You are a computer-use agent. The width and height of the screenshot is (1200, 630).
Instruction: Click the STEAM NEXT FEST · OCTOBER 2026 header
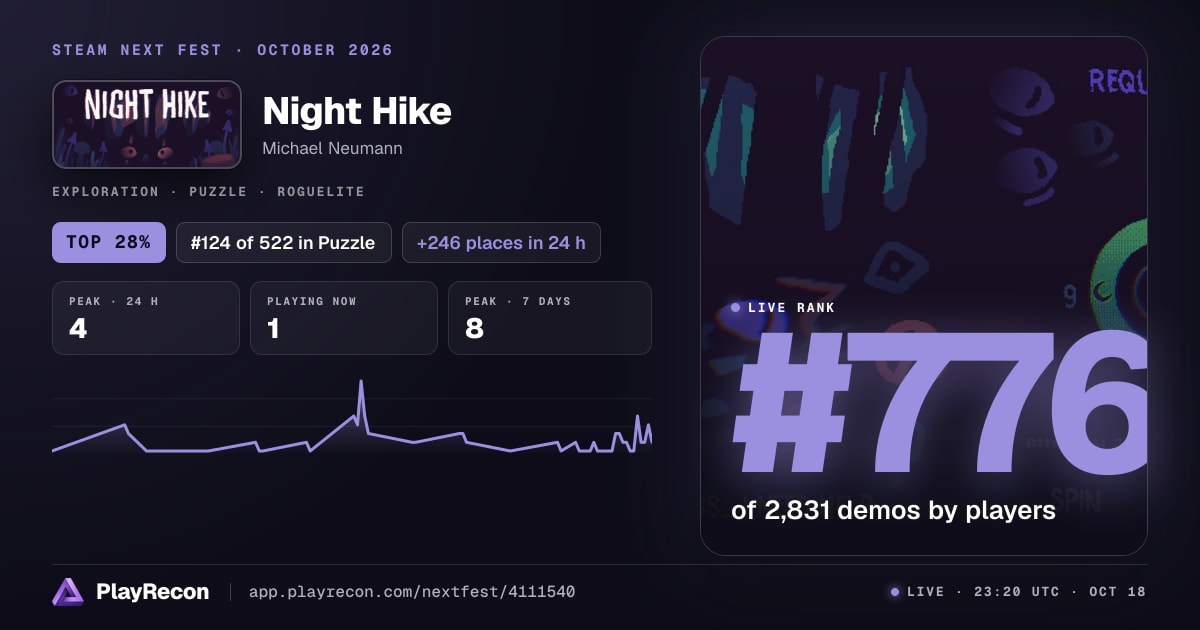point(222,50)
